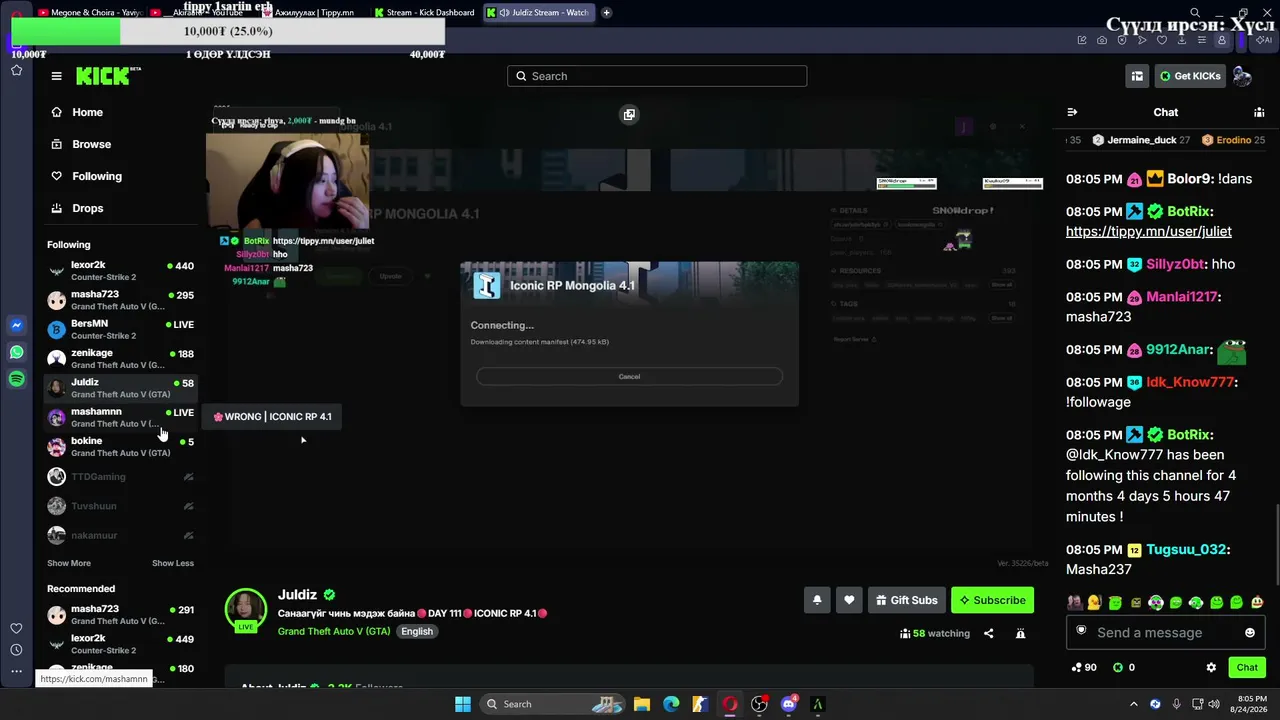Image resolution: width=1280 pixels, height=720 pixels.
Task: Open the popout icon above the stream
Action: point(629,114)
